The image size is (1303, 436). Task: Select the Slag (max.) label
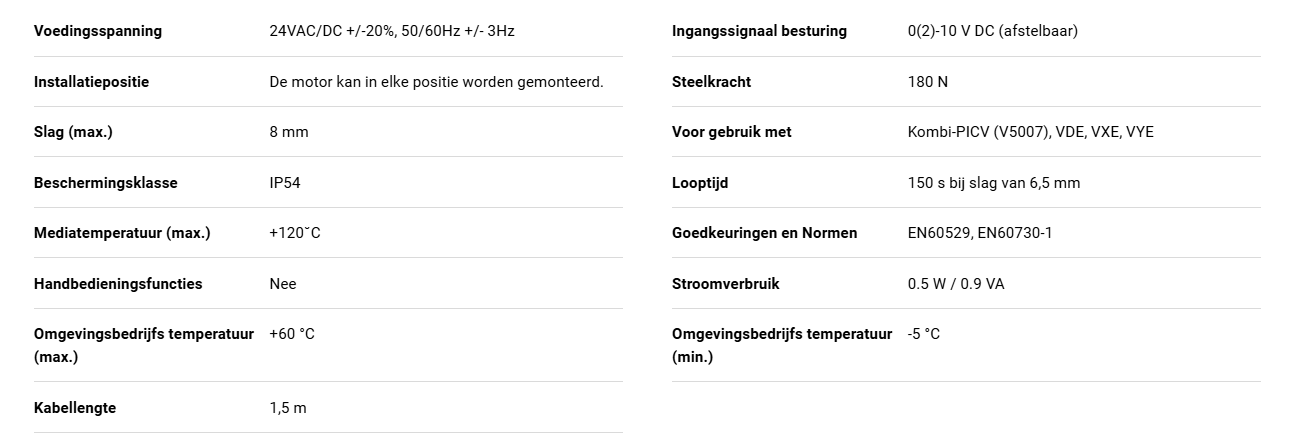pyautogui.click(x=73, y=132)
